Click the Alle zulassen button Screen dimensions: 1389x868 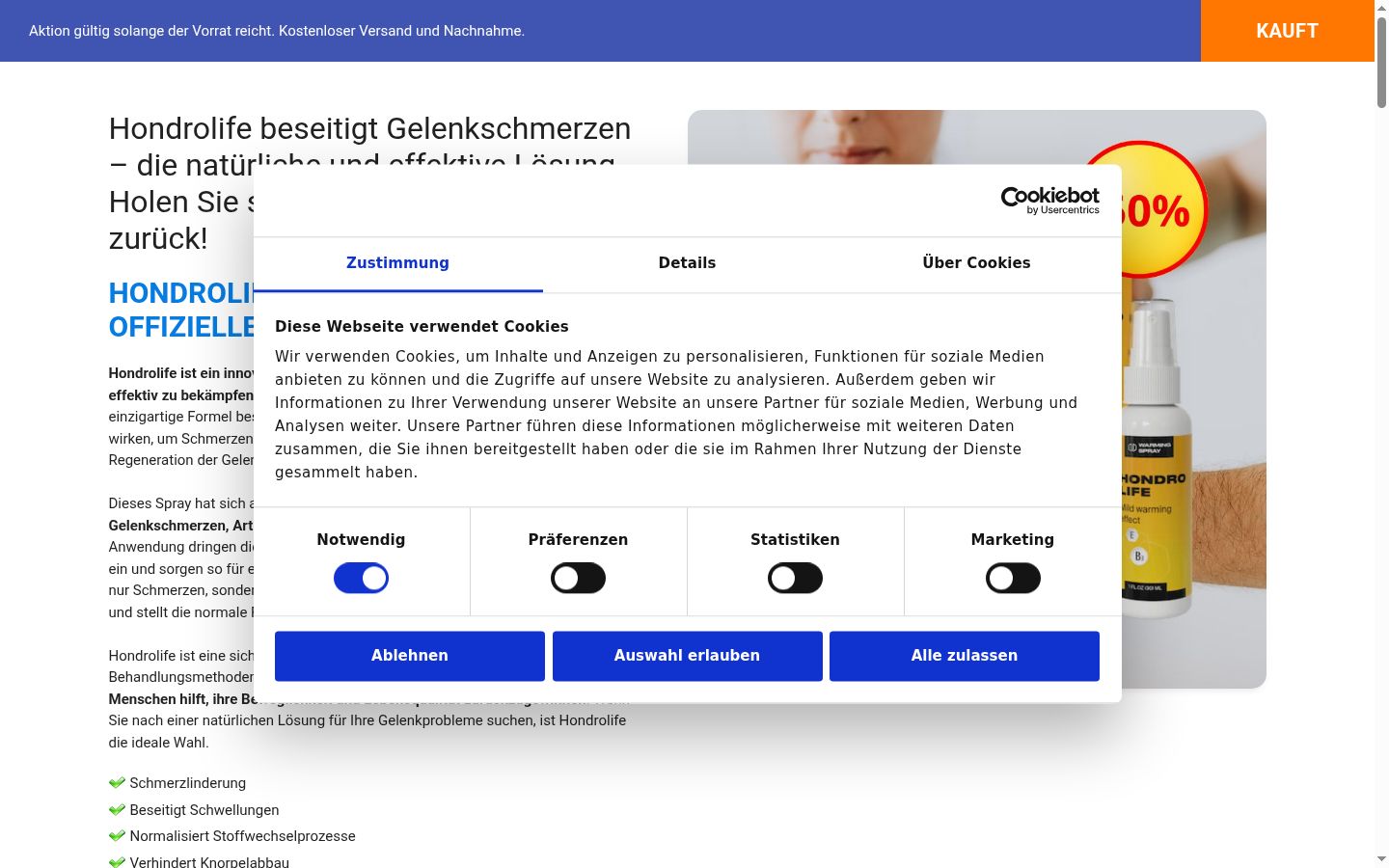click(x=965, y=656)
